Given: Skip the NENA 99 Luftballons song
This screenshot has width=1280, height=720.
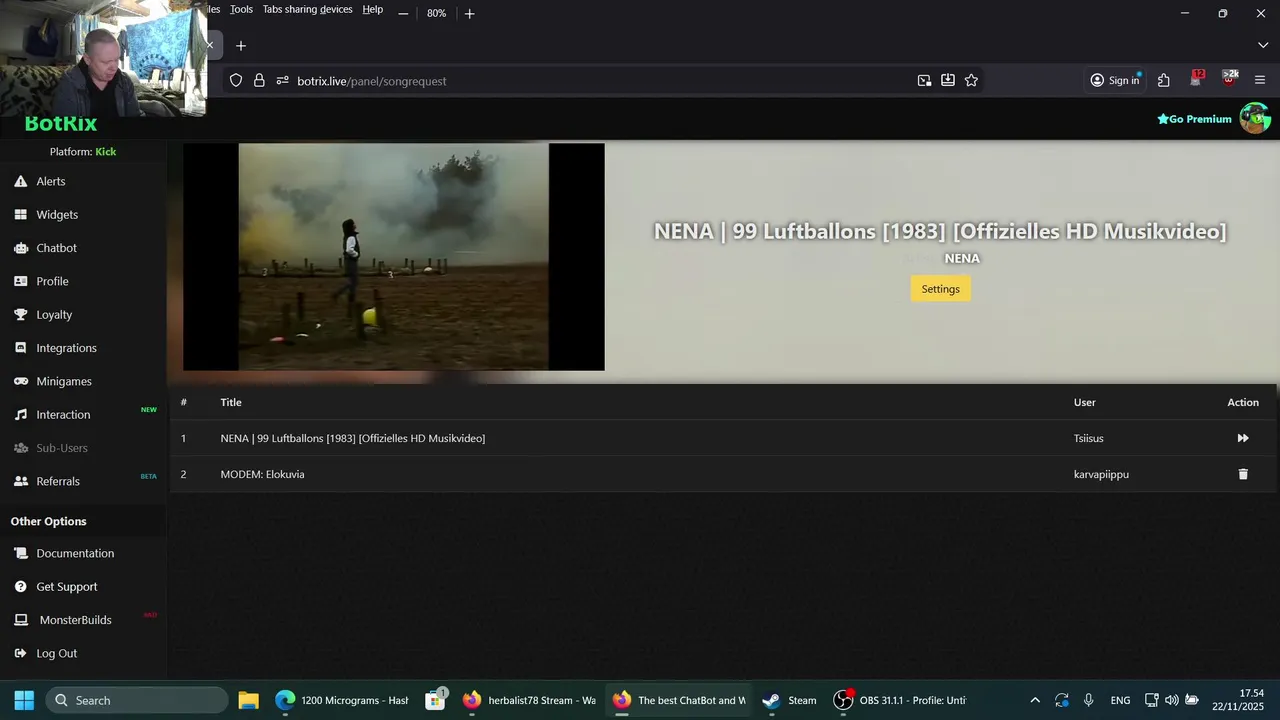Looking at the screenshot, I should [1243, 438].
